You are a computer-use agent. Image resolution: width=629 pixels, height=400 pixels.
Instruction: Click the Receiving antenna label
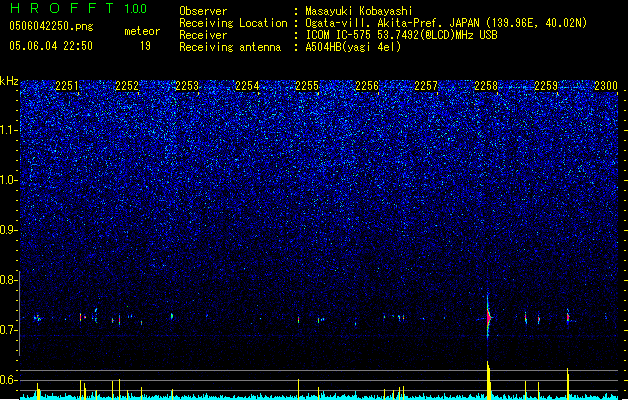click(230, 47)
